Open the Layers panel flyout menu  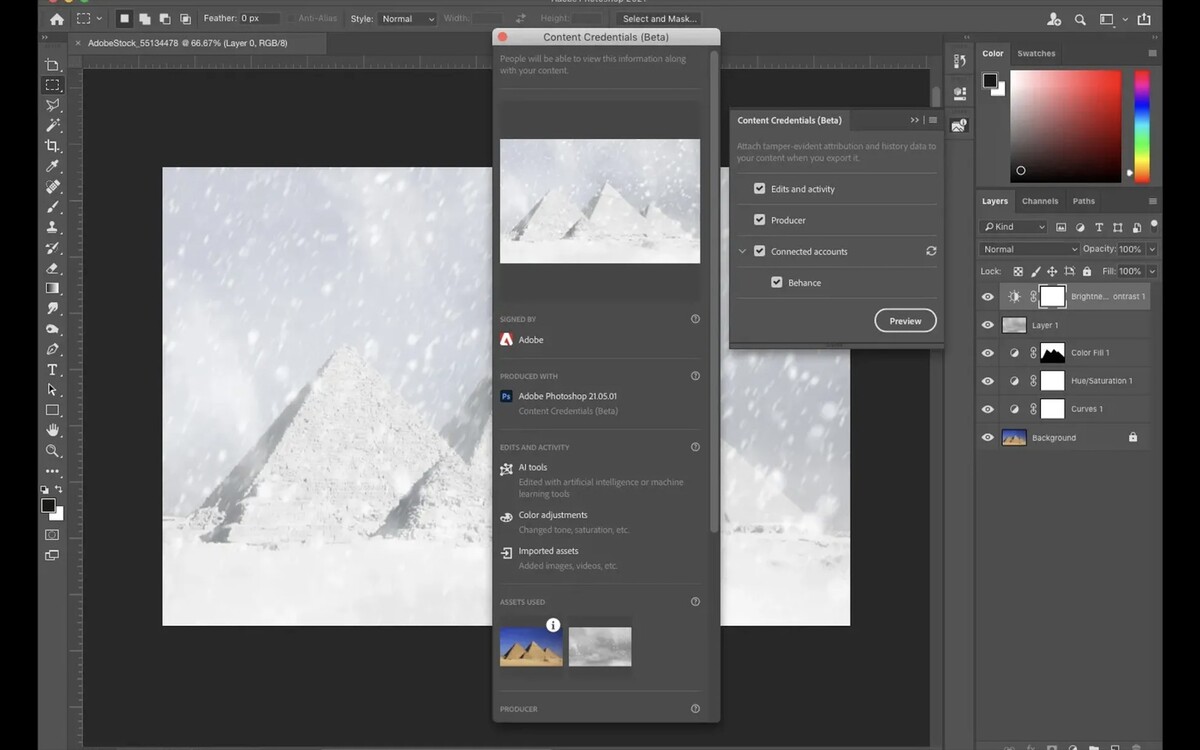tap(1152, 201)
